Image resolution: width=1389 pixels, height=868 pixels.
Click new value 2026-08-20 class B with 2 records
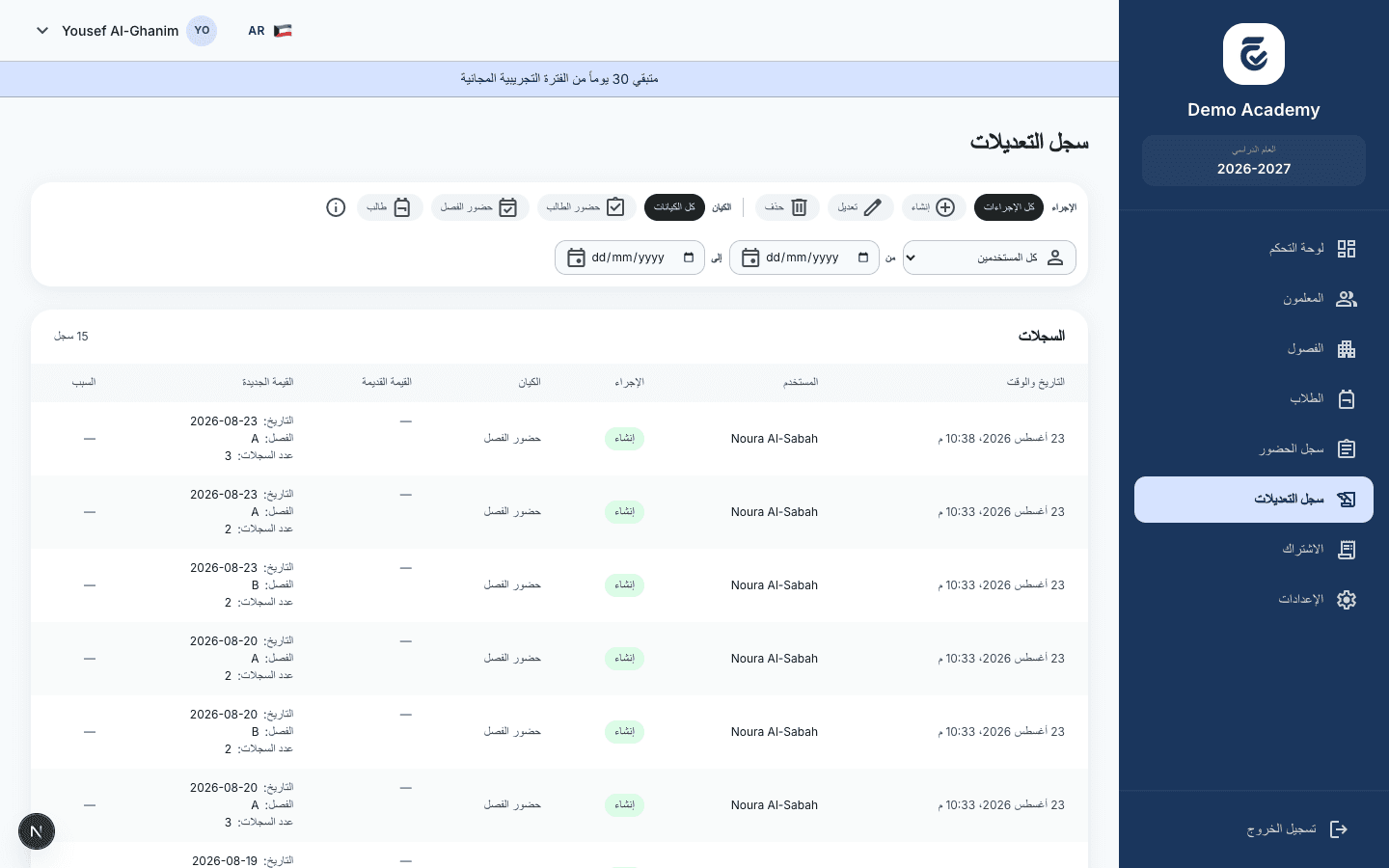[241, 732]
